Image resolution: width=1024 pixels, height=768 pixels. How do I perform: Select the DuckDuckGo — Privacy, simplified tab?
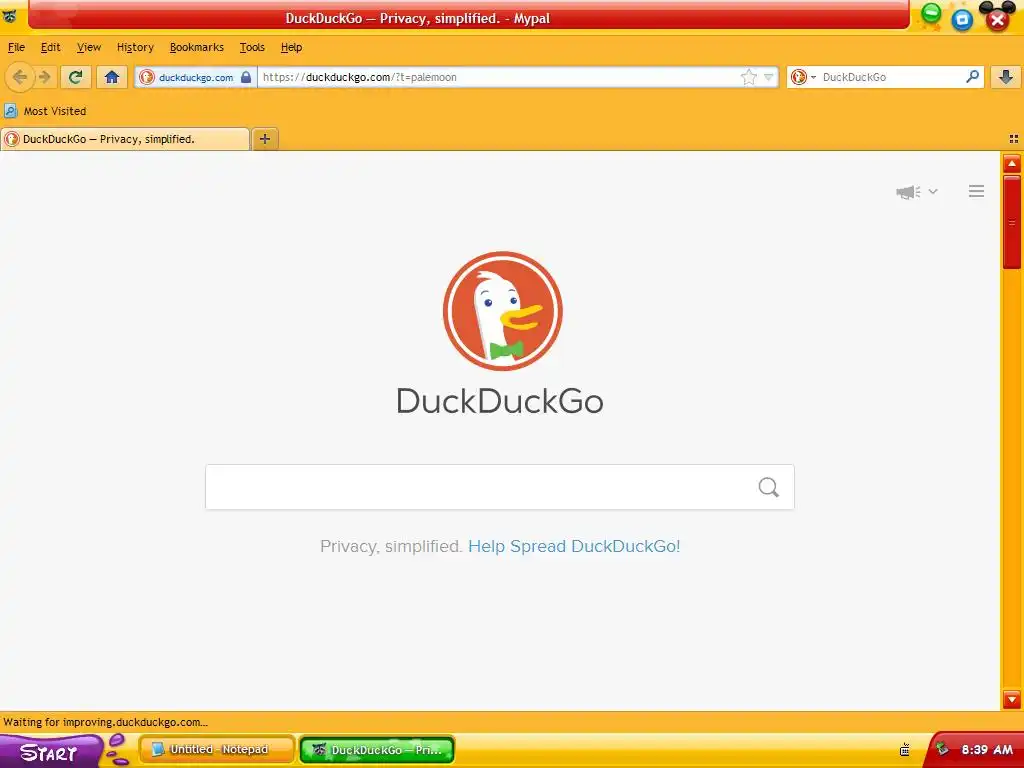[125, 139]
